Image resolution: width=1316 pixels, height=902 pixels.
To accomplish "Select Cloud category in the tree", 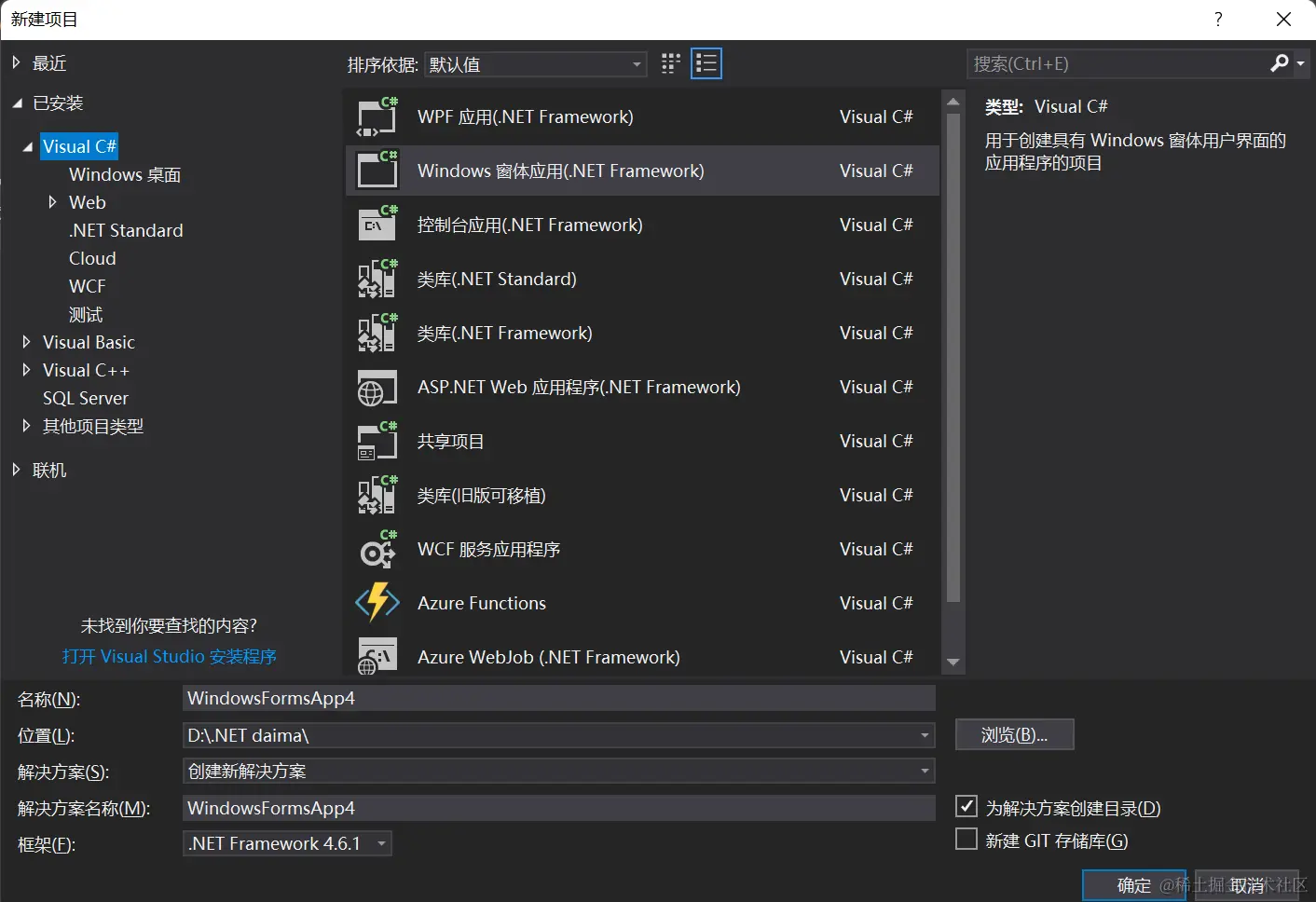I will pos(92,258).
